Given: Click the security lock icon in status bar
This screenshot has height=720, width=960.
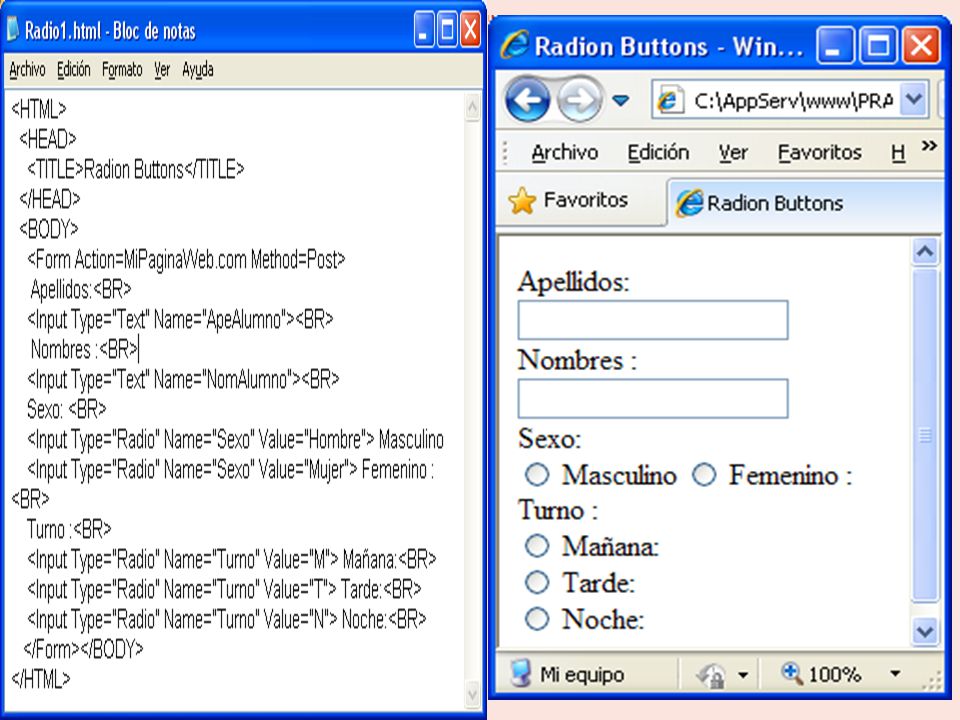Looking at the screenshot, I should point(711,675).
